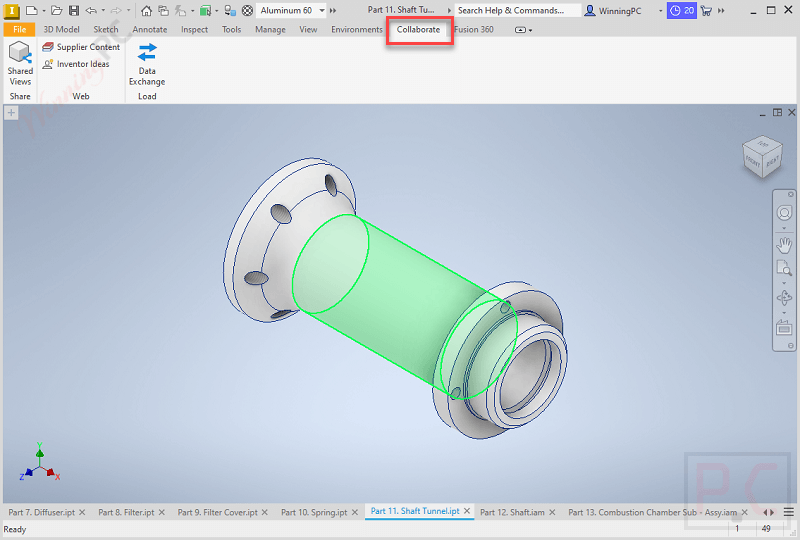Image resolution: width=800 pixels, height=540 pixels.
Task: Select the Orbit tool in navigation bar
Action: click(784, 298)
